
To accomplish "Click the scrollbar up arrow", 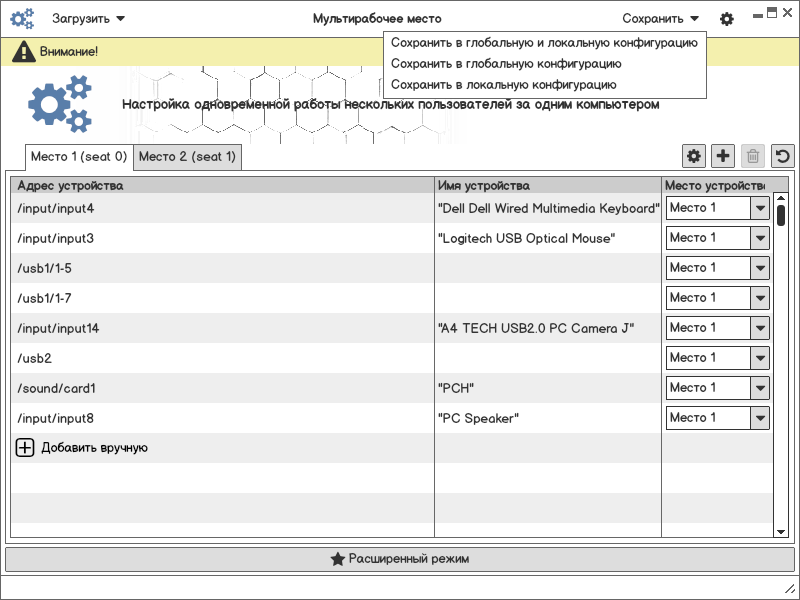I will 781,198.
